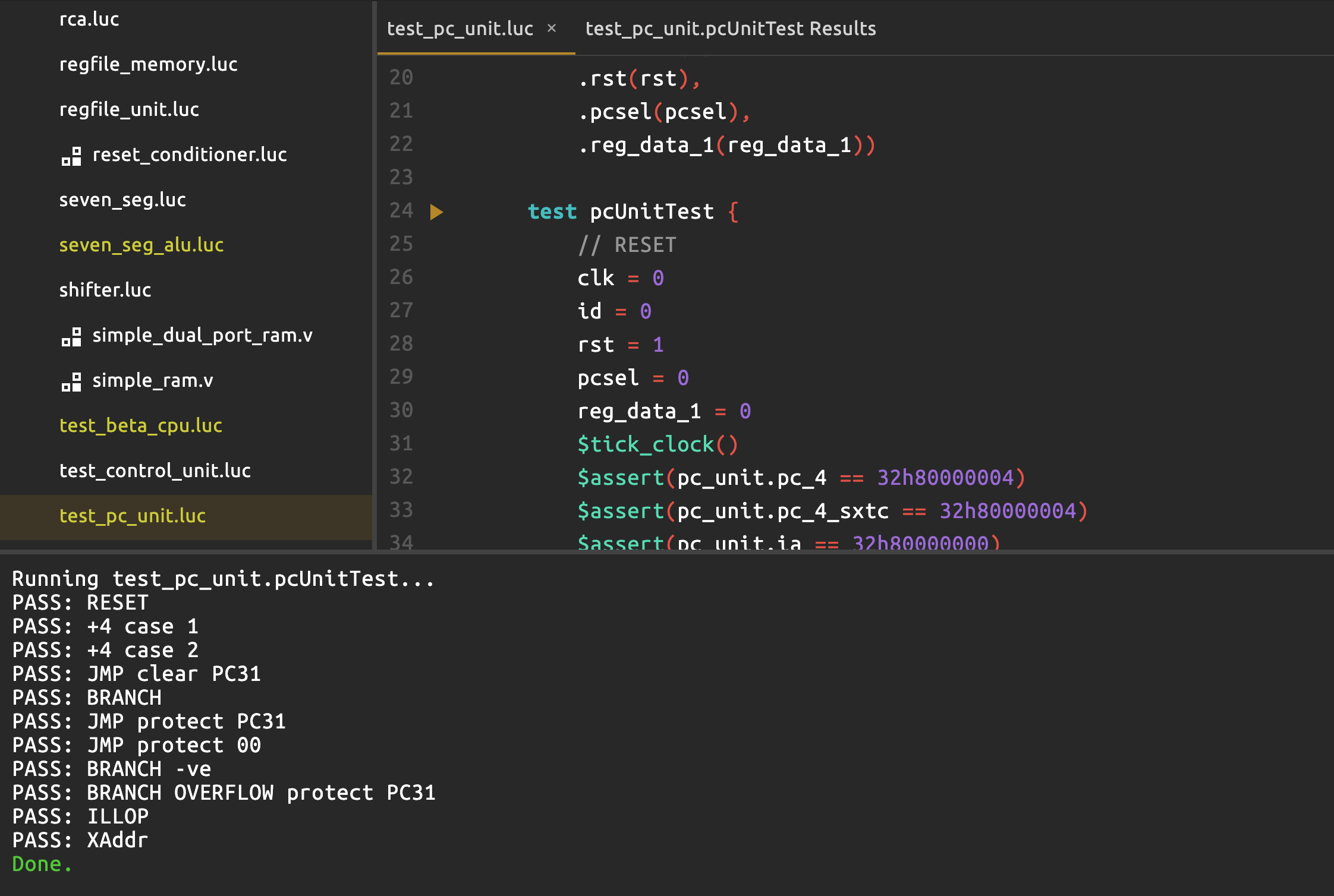Place cursor on the $tick_clock() line

[x=657, y=444]
